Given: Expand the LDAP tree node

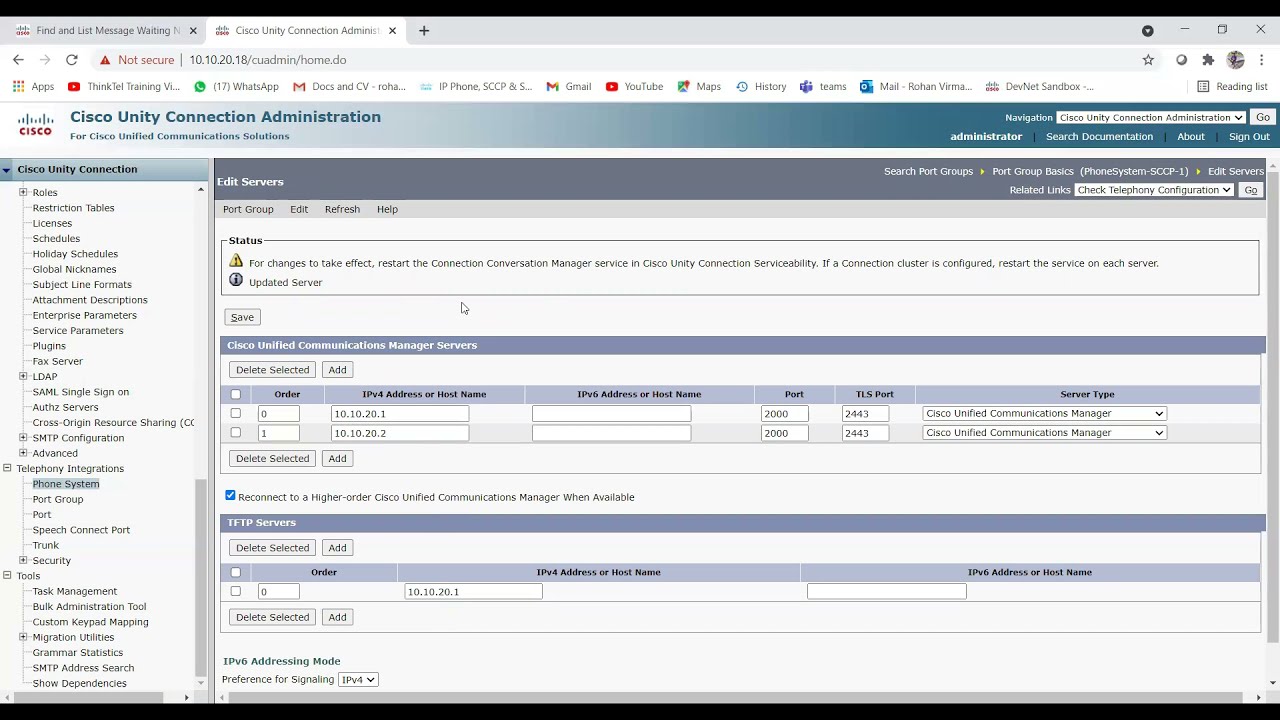Looking at the screenshot, I should pos(23,377).
